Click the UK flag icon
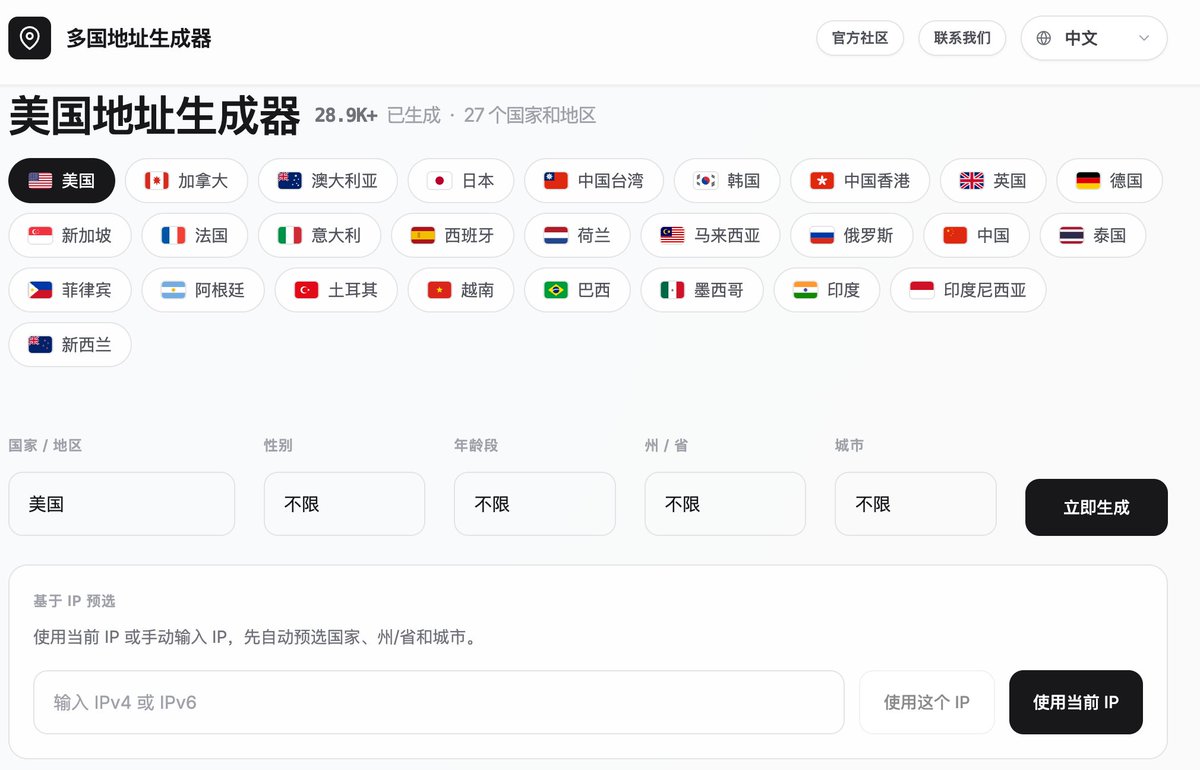Viewport: 1200px width, 770px height. click(972, 181)
